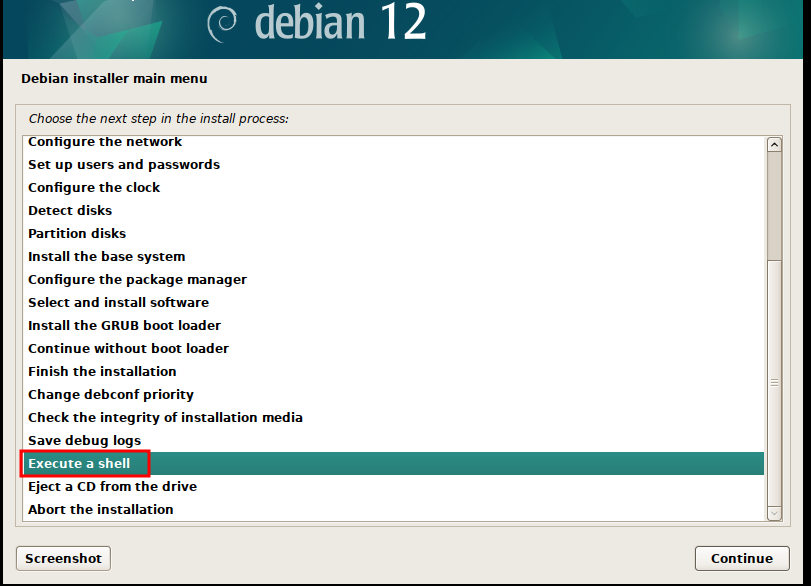Click the Continue button
Viewport: 811px width, 586px height.
[x=742, y=559]
